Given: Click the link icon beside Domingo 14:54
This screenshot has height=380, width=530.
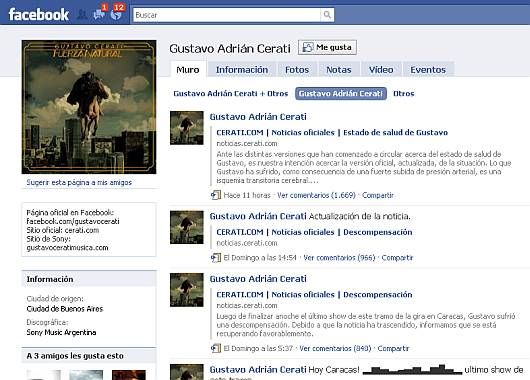Looking at the screenshot, I should pyautogui.click(x=216, y=258).
